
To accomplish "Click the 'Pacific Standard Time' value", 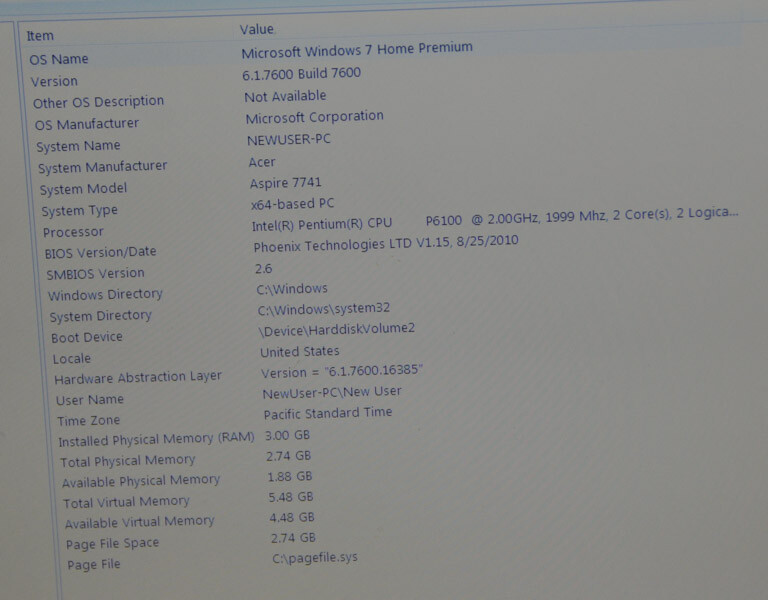I will pyautogui.click(x=328, y=413).
